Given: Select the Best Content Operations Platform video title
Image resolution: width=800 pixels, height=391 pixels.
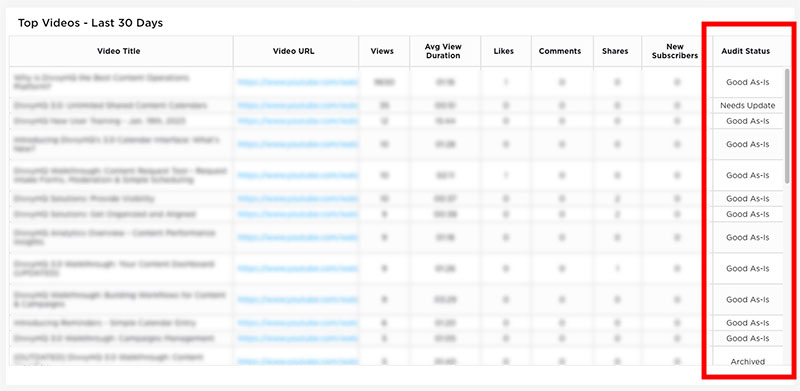Looking at the screenshot, I should click(102, 82).
